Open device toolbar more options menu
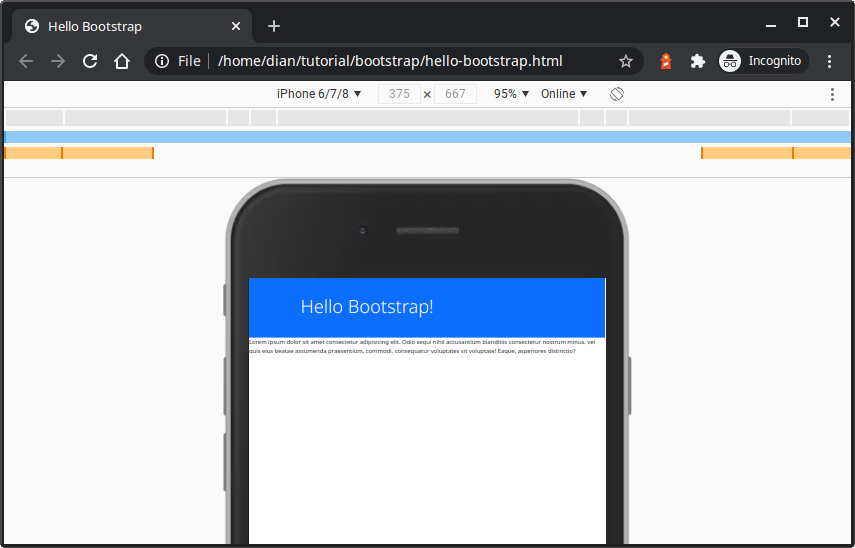 (x=832, y=94)
